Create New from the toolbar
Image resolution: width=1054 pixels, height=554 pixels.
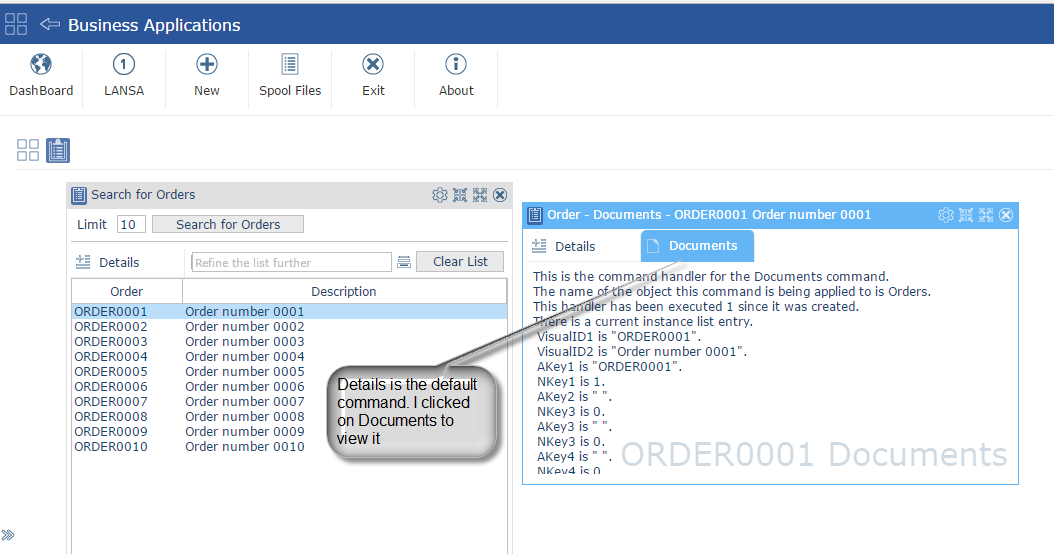click(206, 76)
